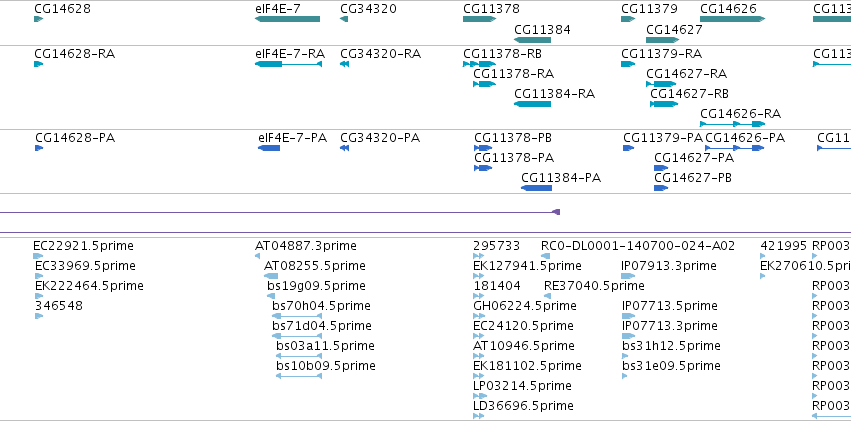This screenshot has height=421, width=851.
Task: Click transcript CG14626-RA label
Action: tap(740, 114)
